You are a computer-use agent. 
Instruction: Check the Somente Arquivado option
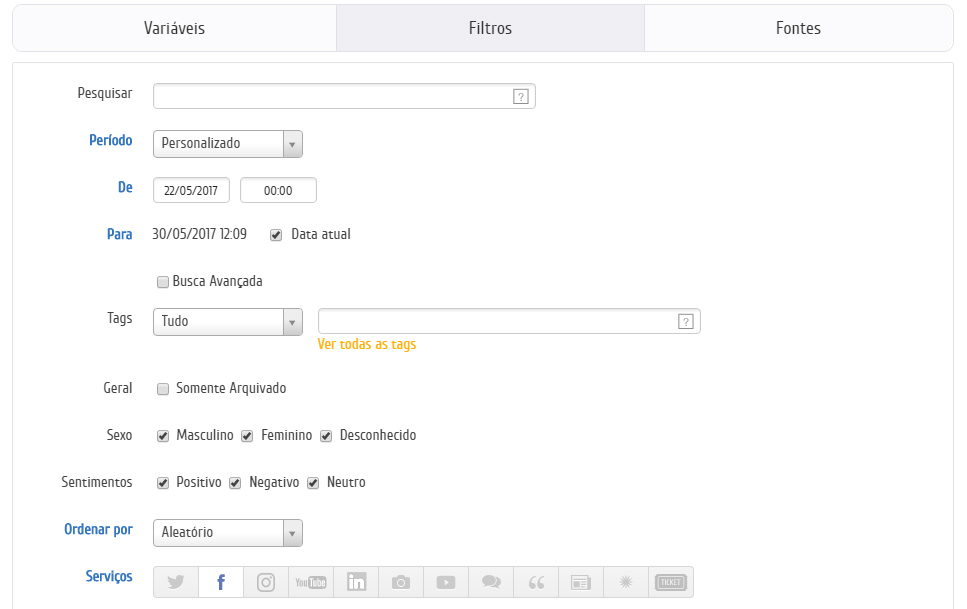pyautogui.click(x=163, y=389)
